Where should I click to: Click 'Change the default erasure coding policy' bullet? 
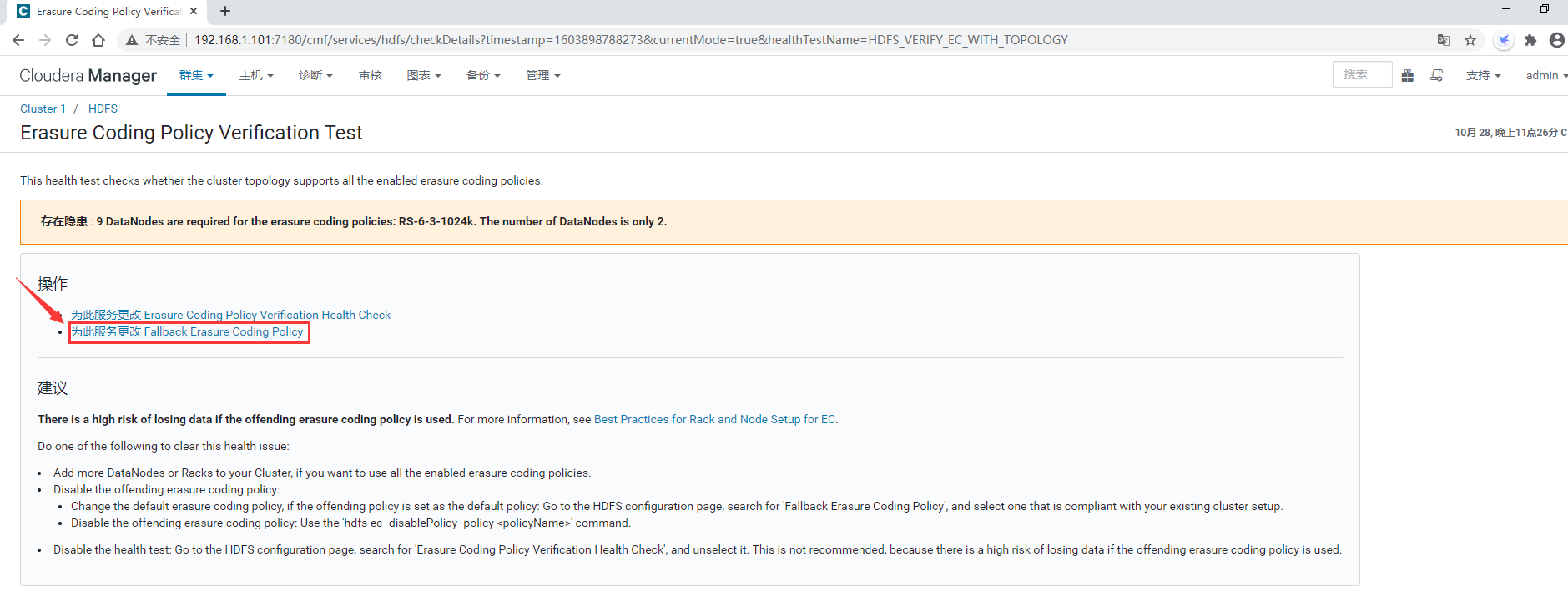(677, 506)
